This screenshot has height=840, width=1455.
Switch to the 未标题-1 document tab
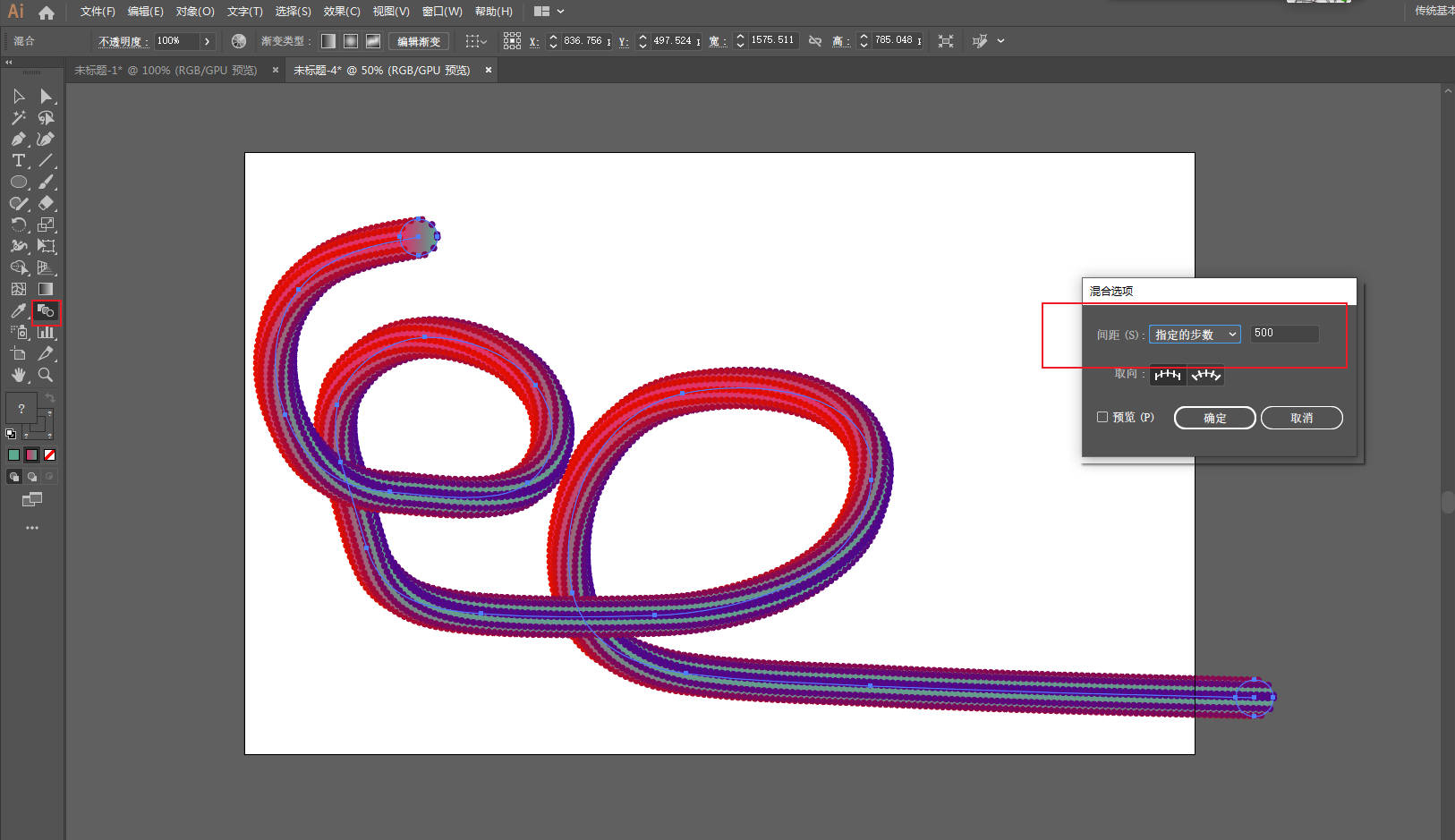point(166,70)
